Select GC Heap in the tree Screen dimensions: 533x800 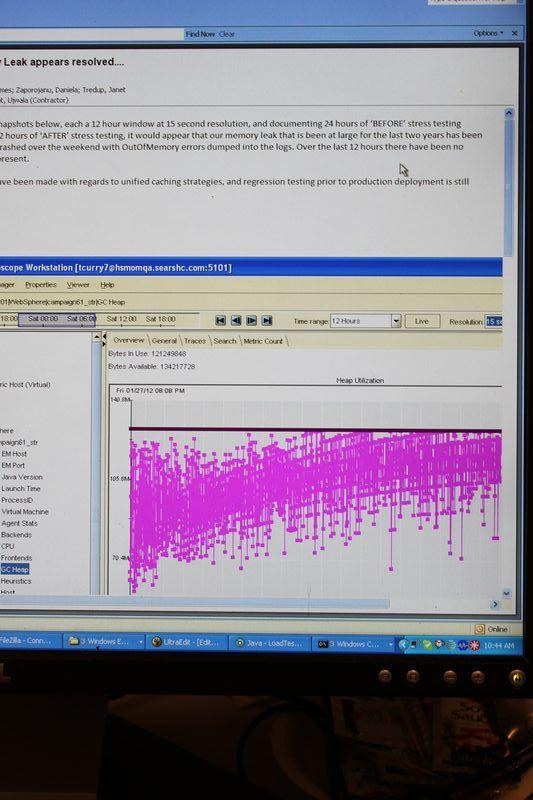(15, 569)
